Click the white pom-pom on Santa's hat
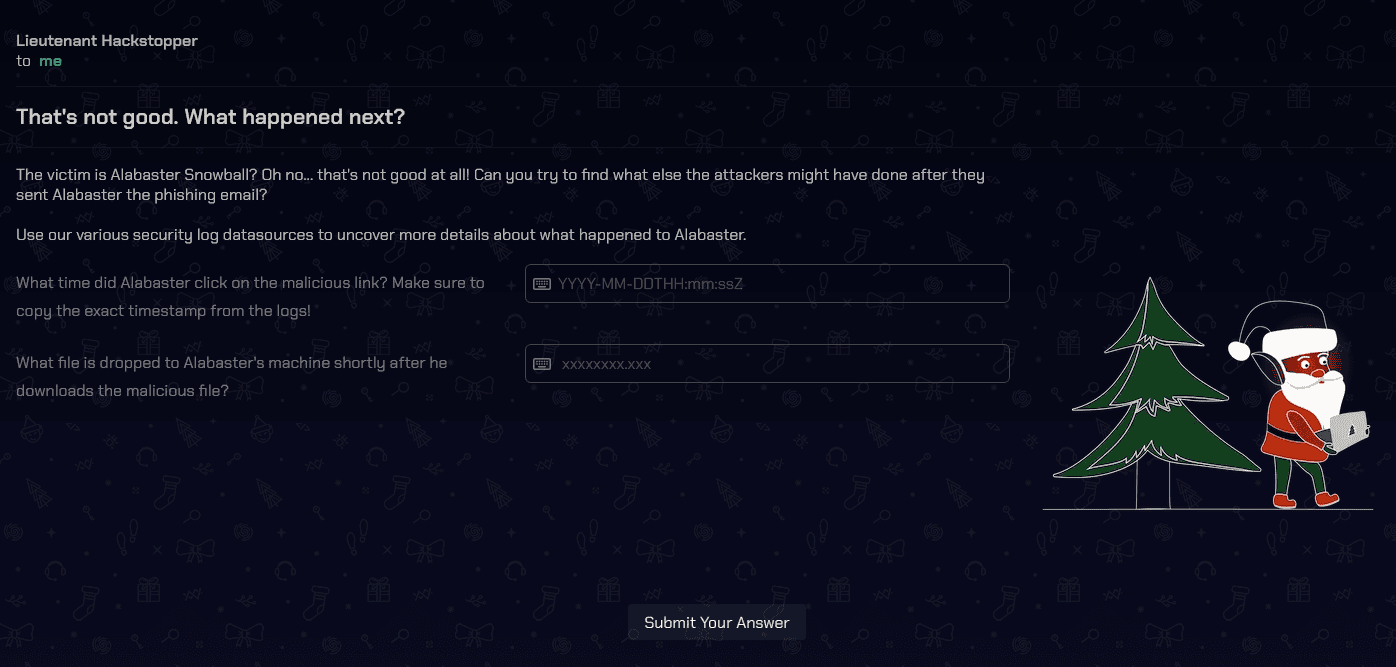This screenshot has width=1396, height=667. point(1239,350)
